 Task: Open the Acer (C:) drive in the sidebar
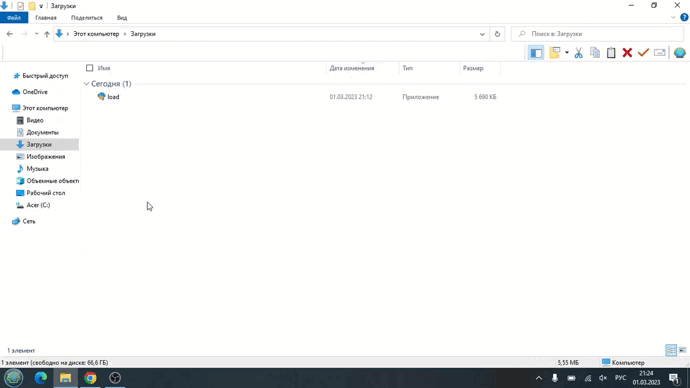pos(38,205)
